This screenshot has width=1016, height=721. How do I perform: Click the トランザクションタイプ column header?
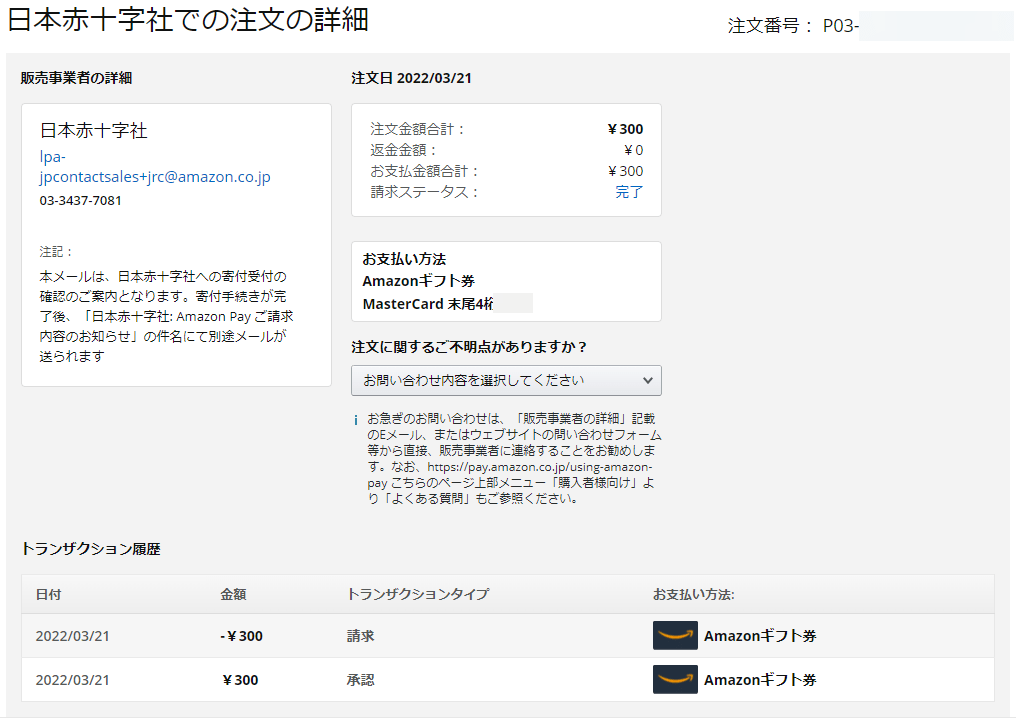[x=418, y=594]
